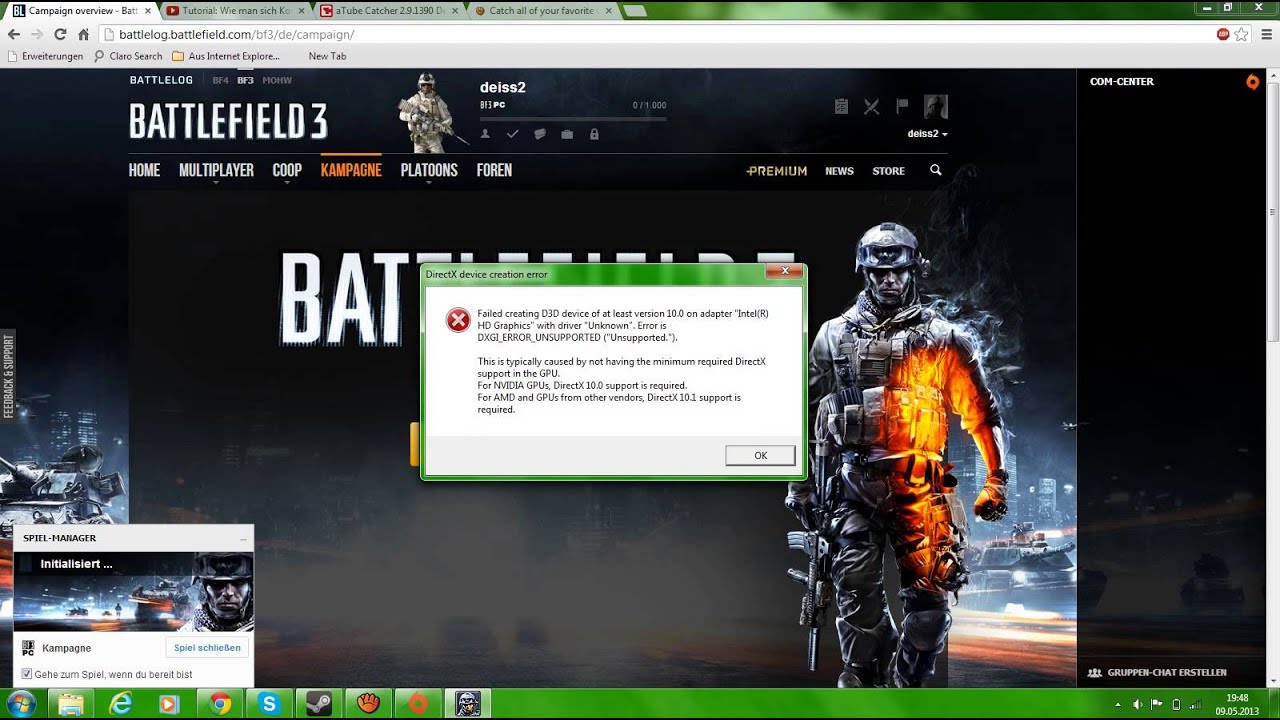This screenshot has width=1280, height=720.
Task: Open Windows Media Player from taskbar
Action: point(170,704)
